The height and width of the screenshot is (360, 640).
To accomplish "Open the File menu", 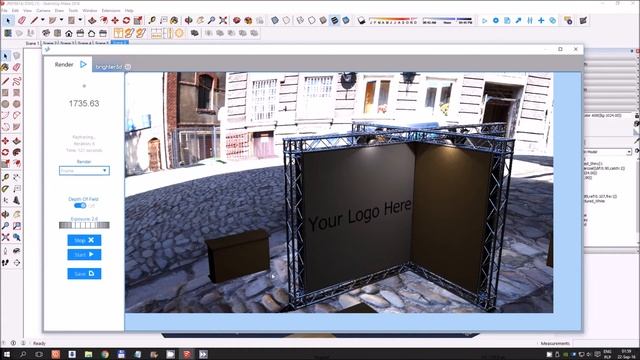I will (4, 10).
